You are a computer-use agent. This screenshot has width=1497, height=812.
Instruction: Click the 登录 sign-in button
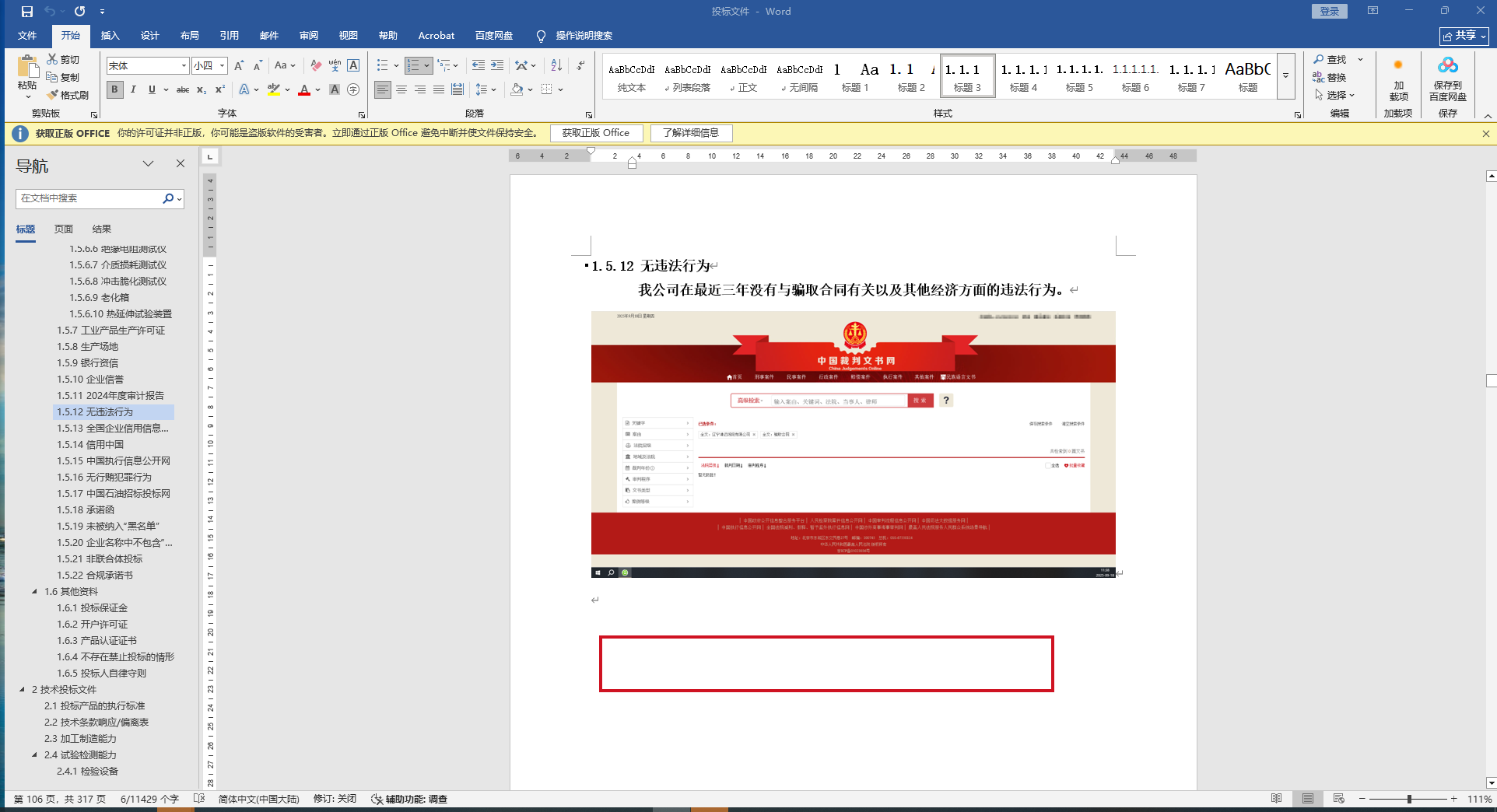[1330, 11]
